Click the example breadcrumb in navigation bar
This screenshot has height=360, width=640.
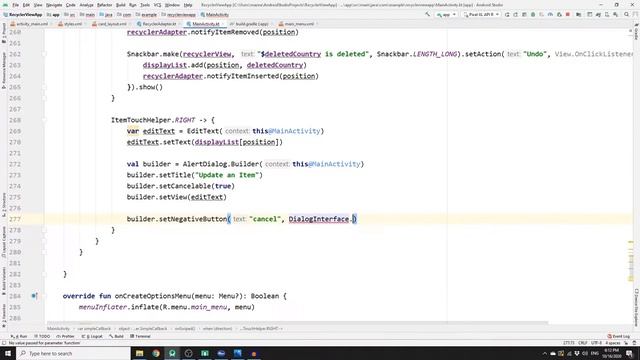(146, 15)
